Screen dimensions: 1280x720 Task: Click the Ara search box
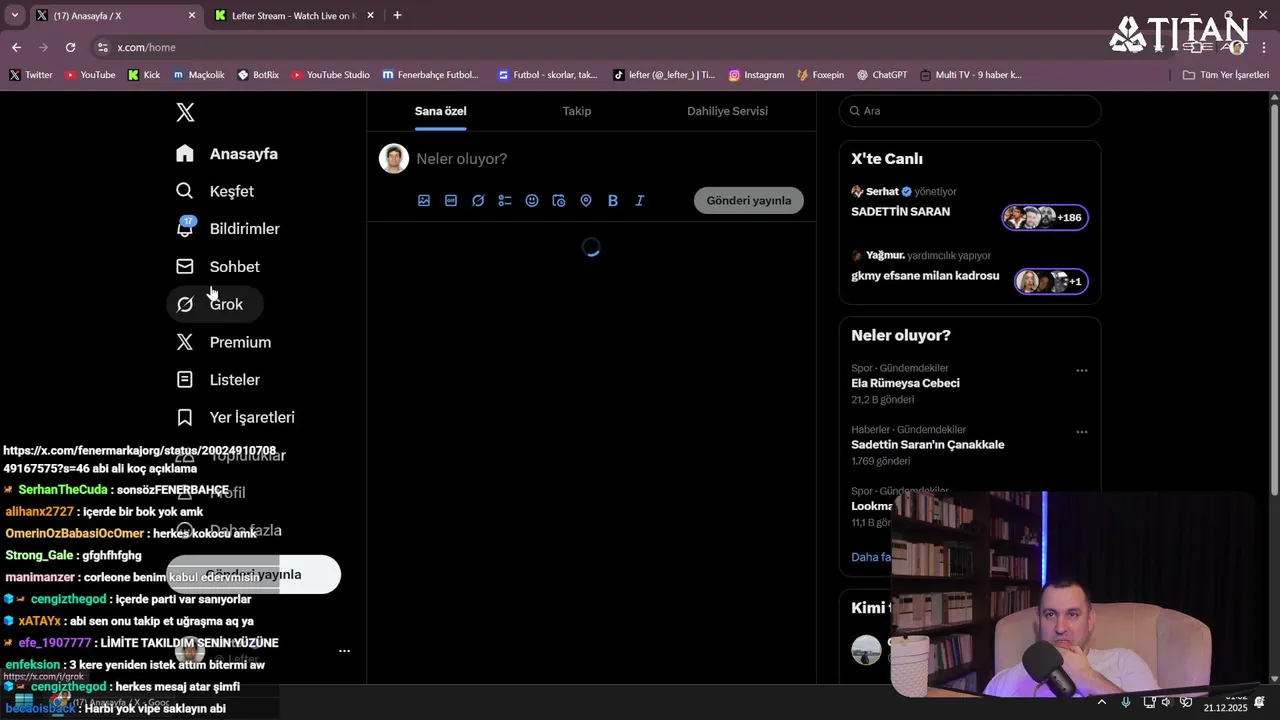(x=970, y=111)
